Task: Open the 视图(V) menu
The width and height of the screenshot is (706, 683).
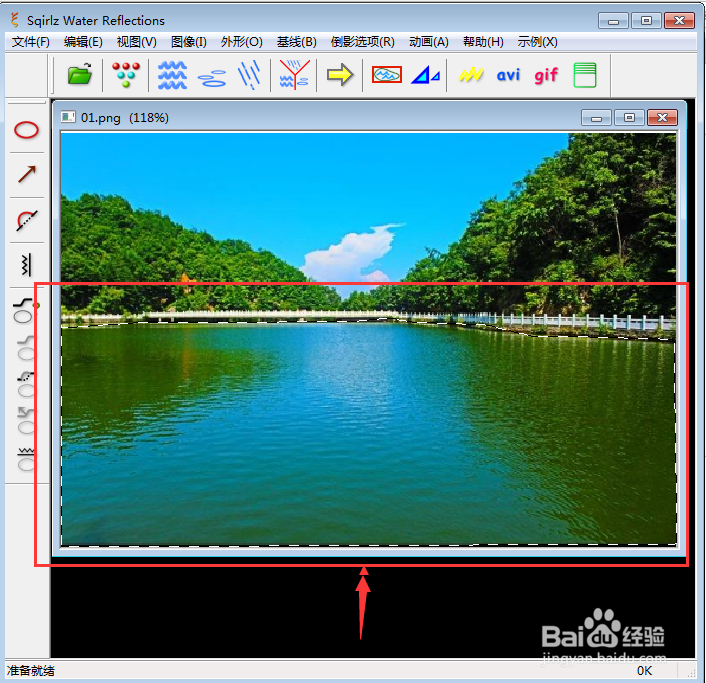Action: click(136, 42)
